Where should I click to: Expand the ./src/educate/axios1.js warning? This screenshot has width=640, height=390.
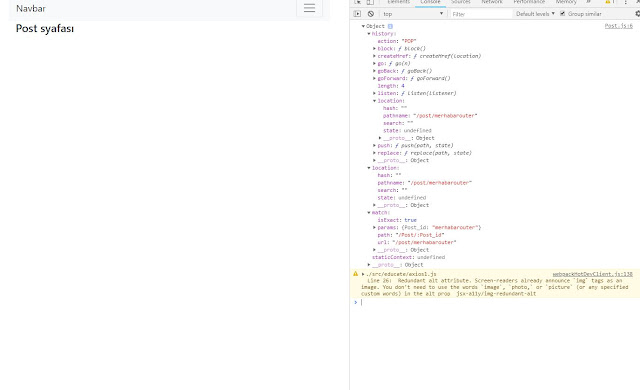[x=363, y=274]
